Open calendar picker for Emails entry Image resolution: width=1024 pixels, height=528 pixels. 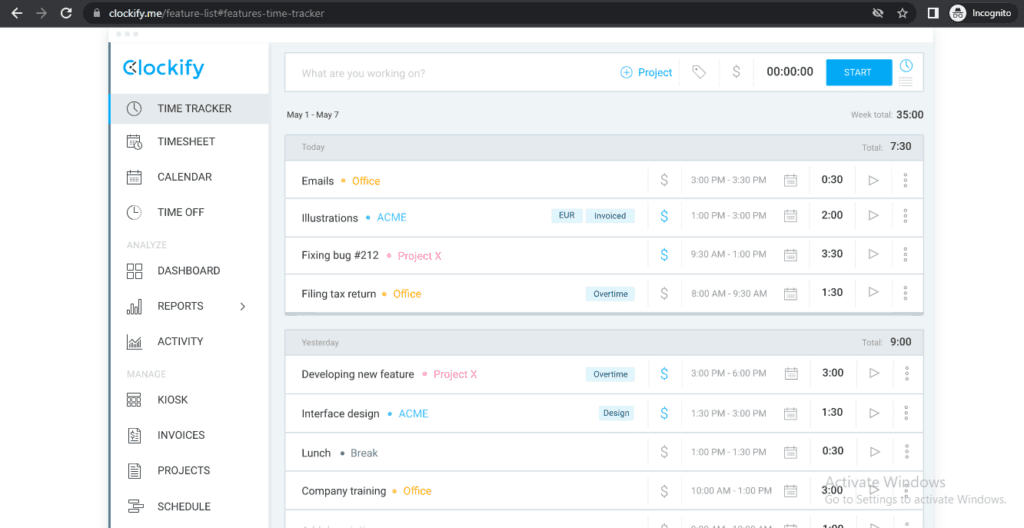coord(790,181)
